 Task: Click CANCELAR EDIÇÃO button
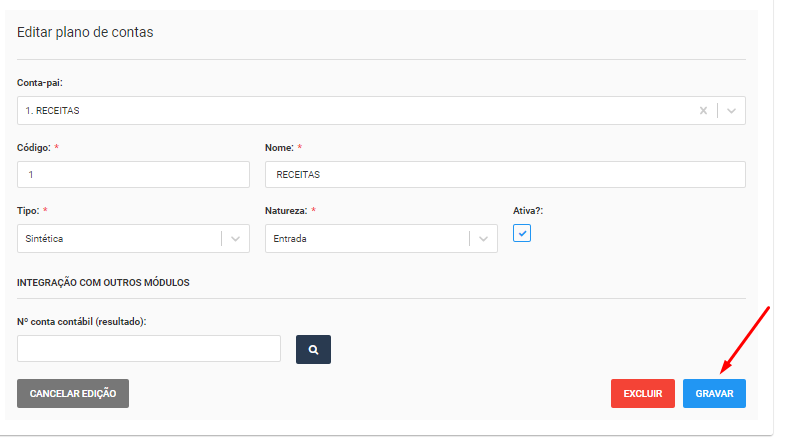(73, 393)
